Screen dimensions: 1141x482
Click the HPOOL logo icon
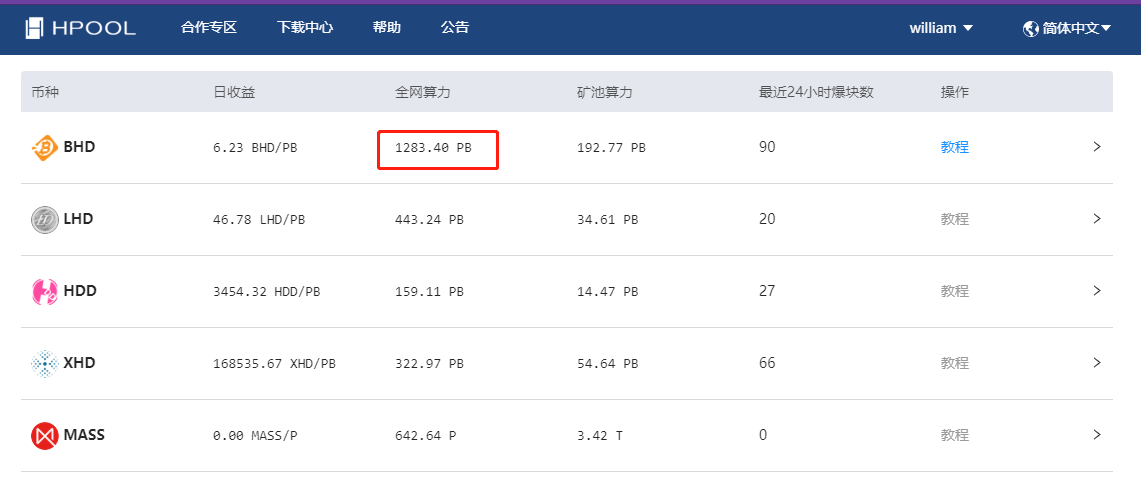(x=34, y=28)
